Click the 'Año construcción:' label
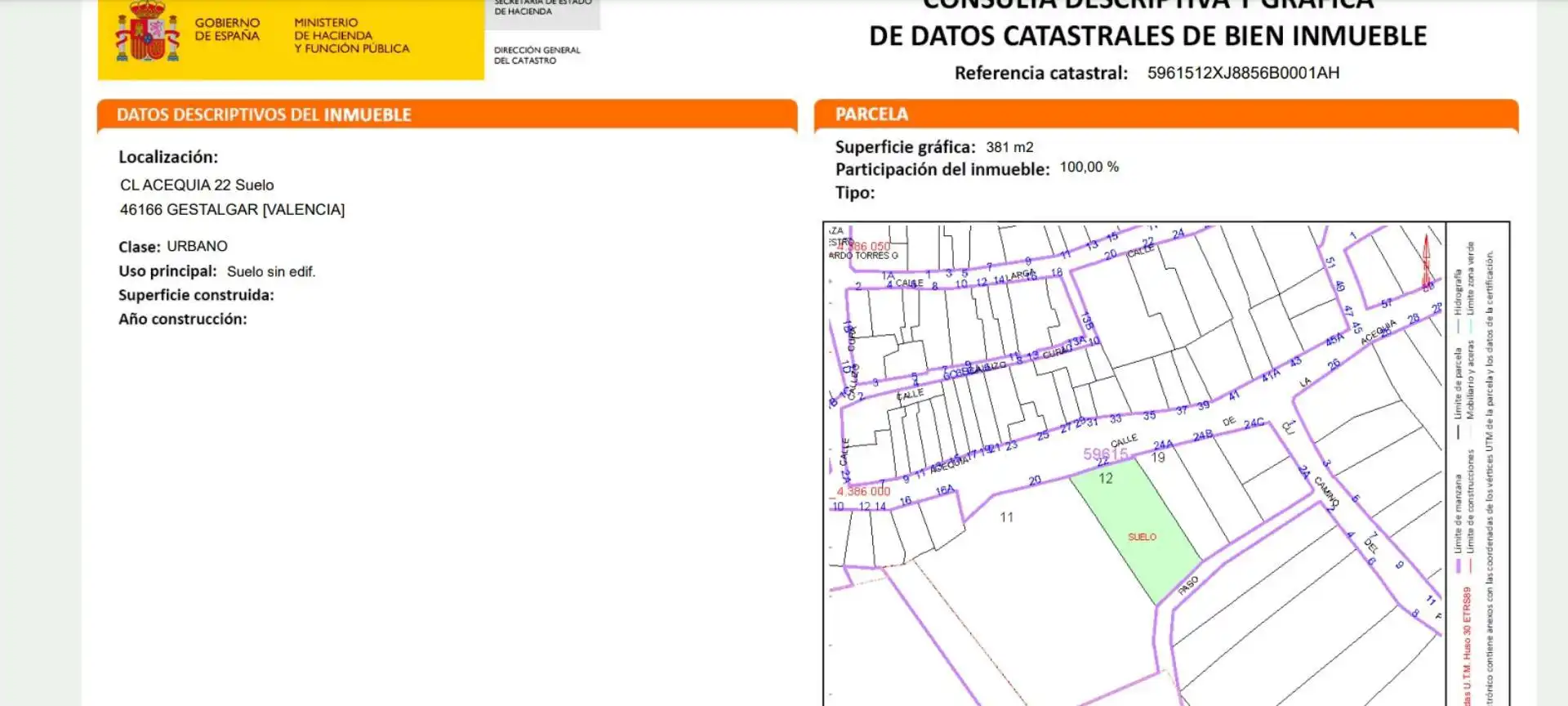1568x706 pixels. point(182,319)
